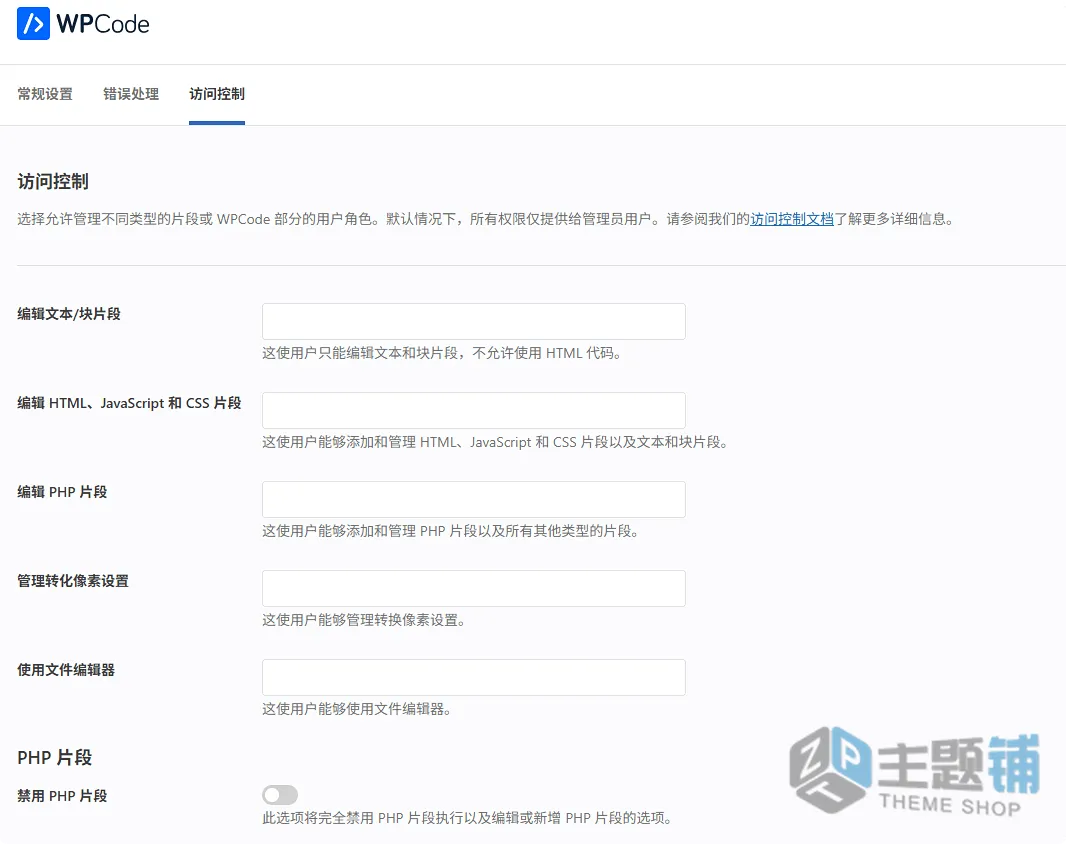
Task: Click the 使用文件编辑器 role field
Action: coord(474,677)
